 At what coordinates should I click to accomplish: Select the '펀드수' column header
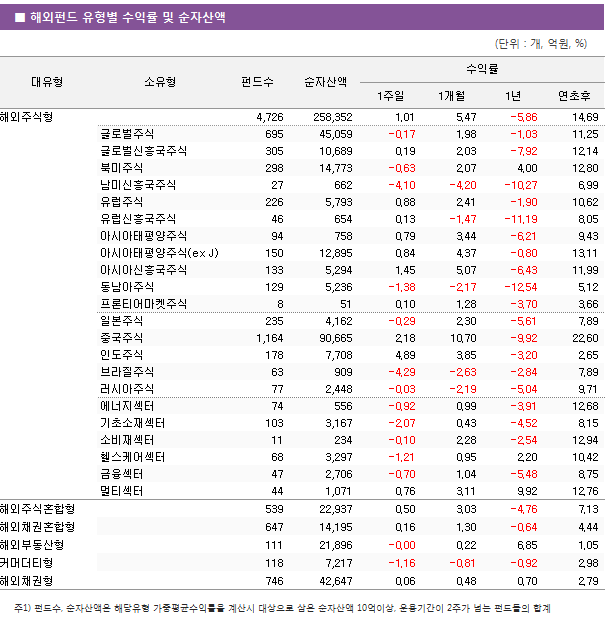pos(257,82)
